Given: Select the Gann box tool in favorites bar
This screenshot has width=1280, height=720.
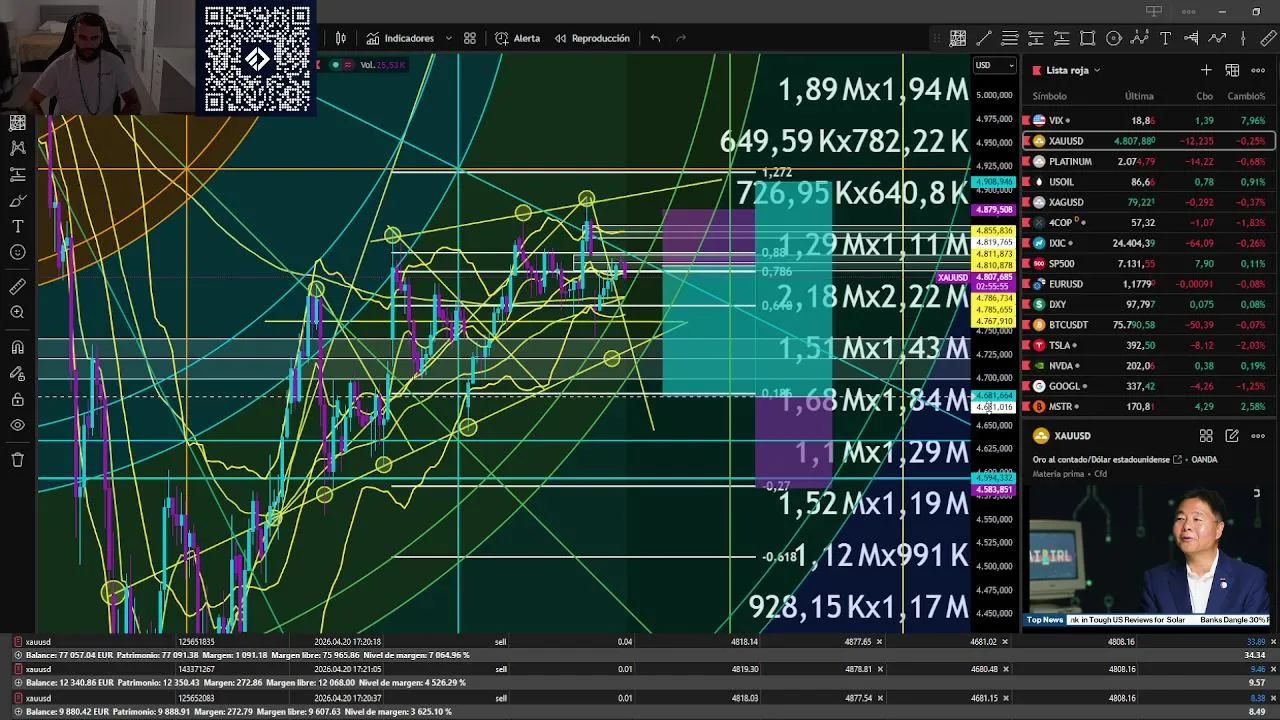Looking at the screenshot, I should (x=958, y=38).
